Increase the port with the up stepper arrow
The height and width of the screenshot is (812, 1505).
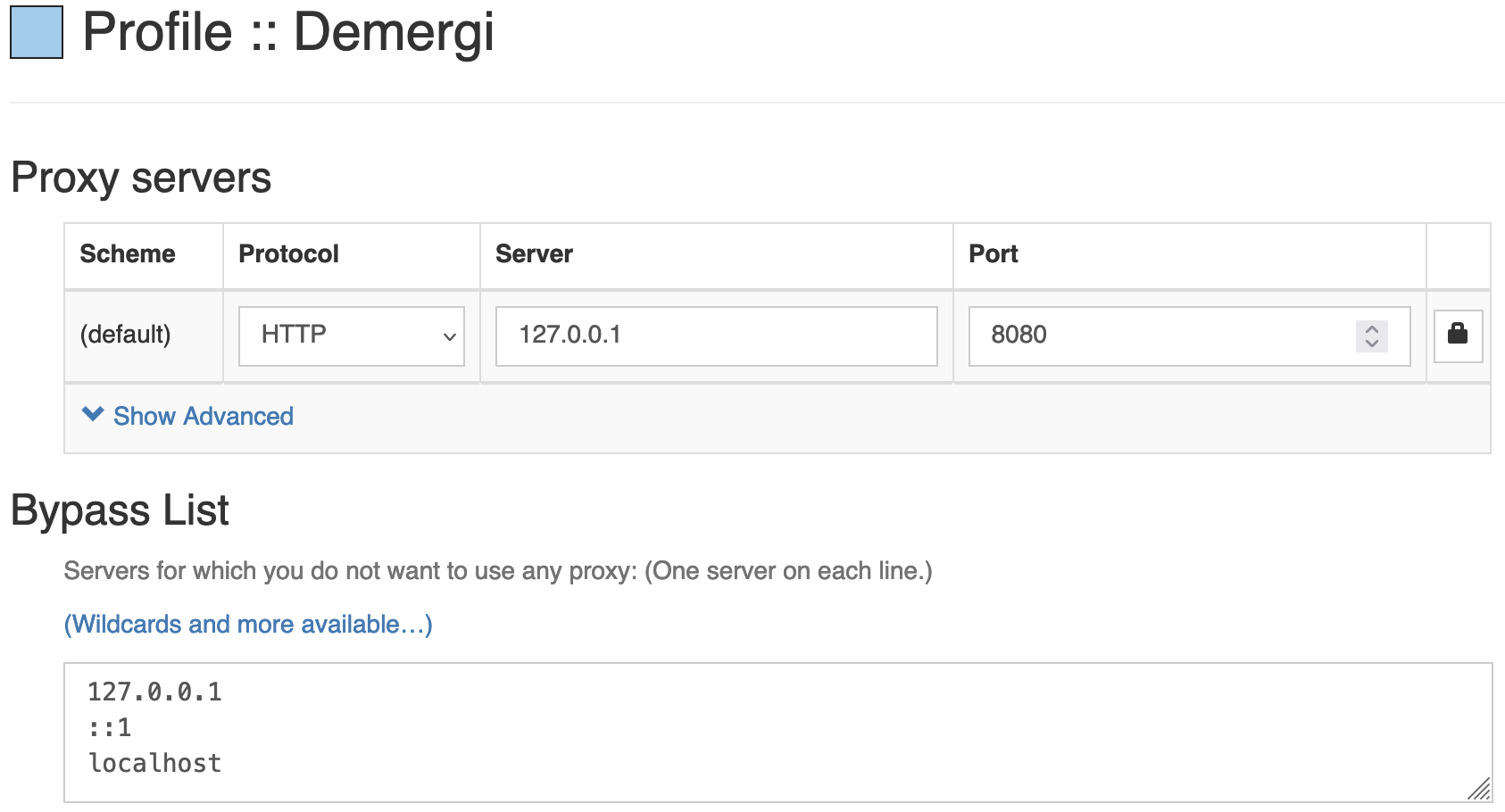tap(1372, 328)
